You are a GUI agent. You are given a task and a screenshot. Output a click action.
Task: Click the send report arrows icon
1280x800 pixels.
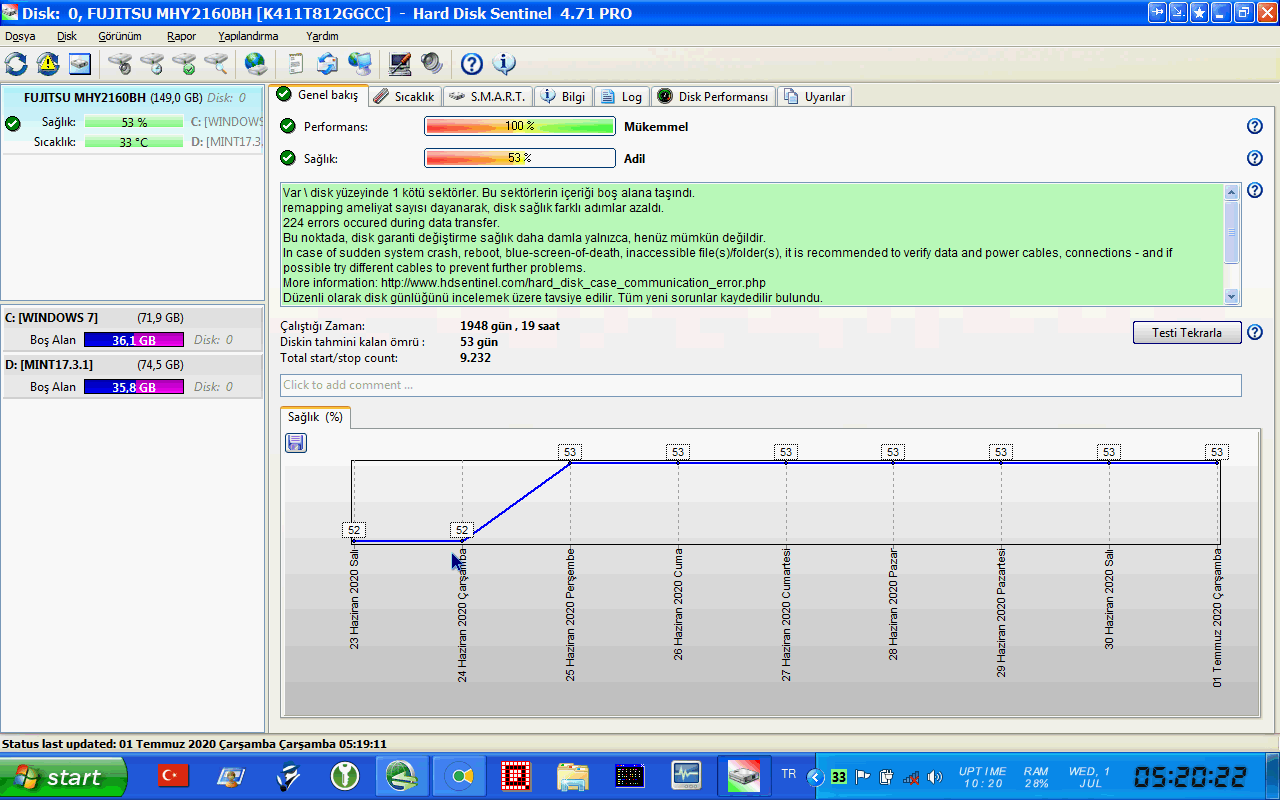tap(327, 64)
